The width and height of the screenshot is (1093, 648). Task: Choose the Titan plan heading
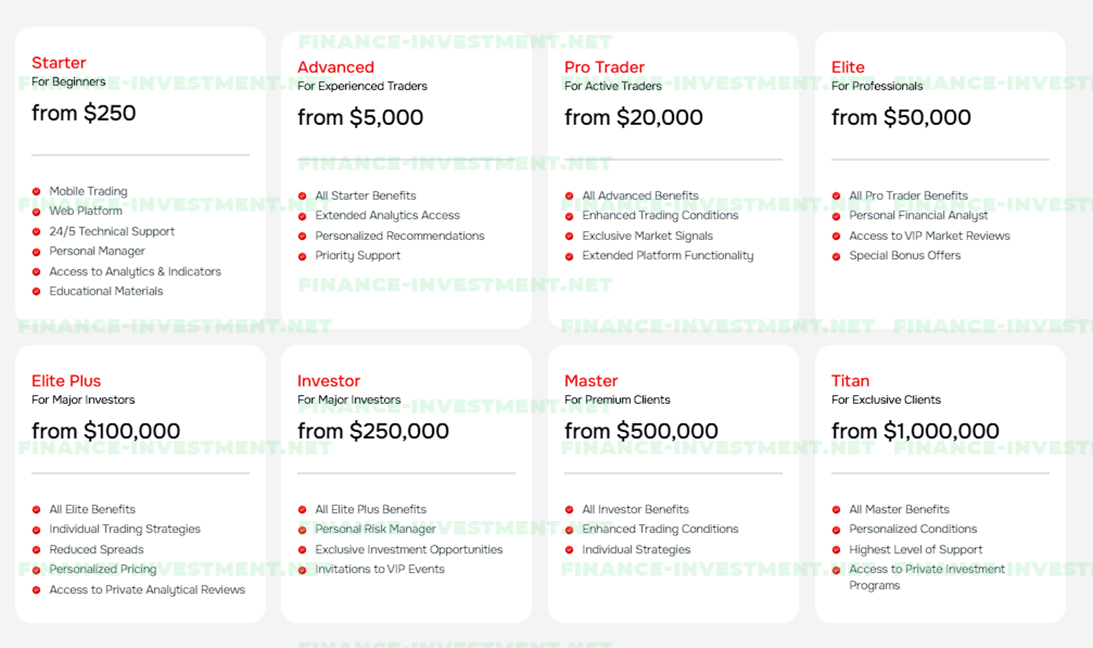click(850, 381)
